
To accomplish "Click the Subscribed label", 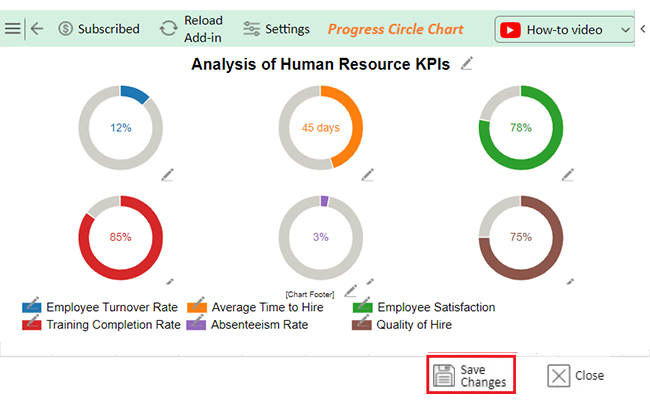I will [x=109, y=29].
